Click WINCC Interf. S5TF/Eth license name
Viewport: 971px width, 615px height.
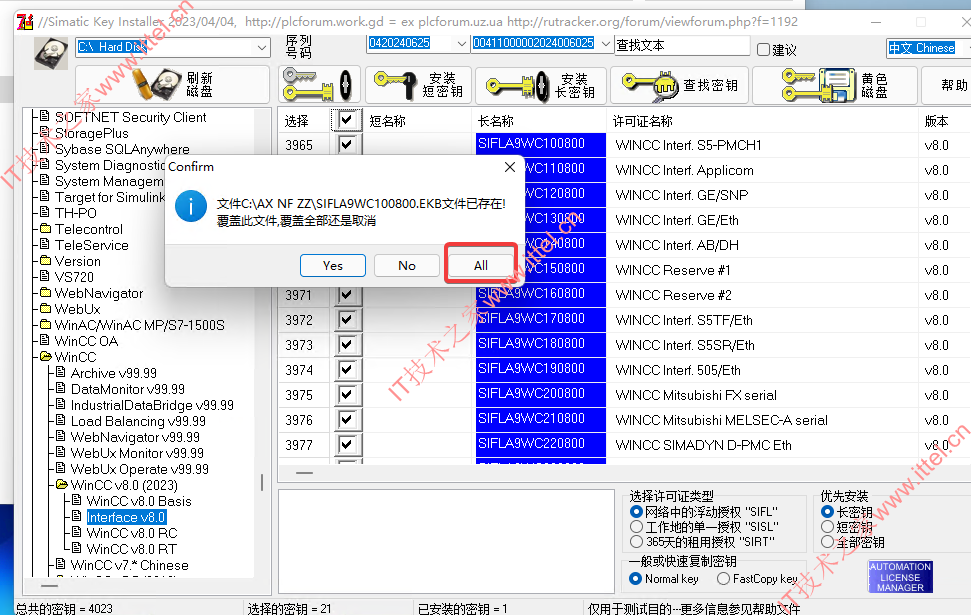tap(684, 320)
